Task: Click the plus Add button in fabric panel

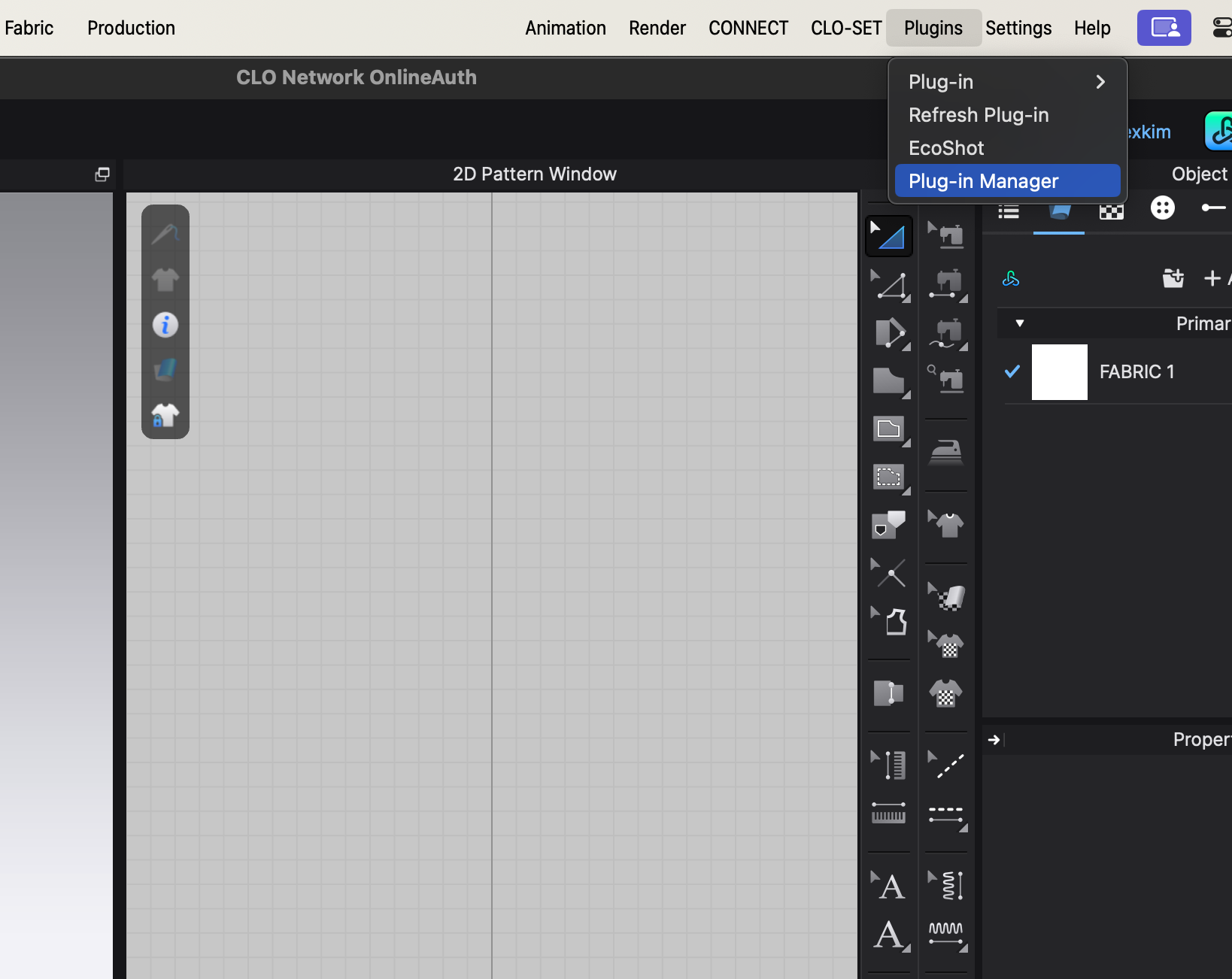Action: (1212, 278)
